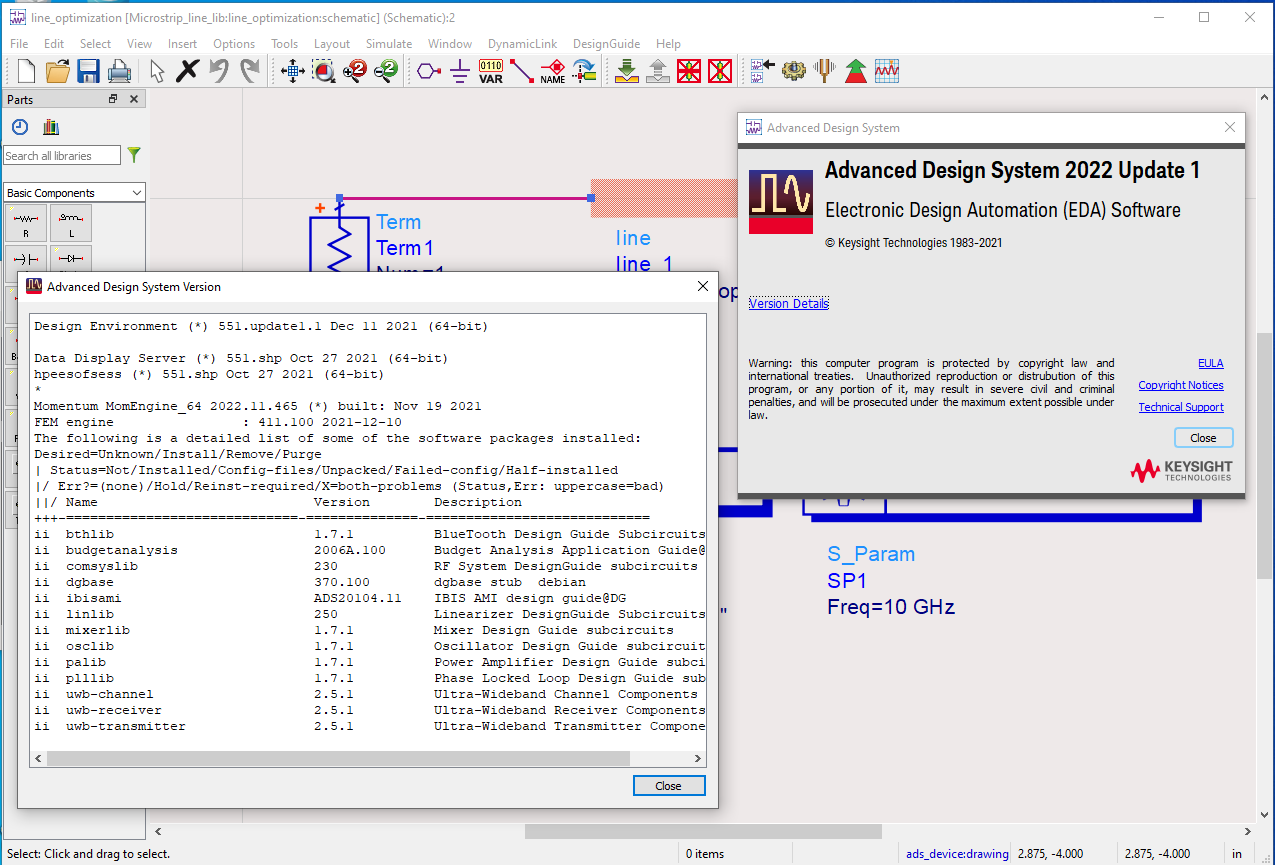Open the Window menu

coord(450,44)
